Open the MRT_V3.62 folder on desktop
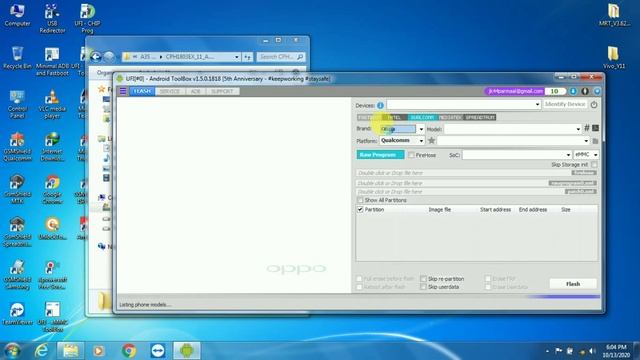 [x=613, y=16]
